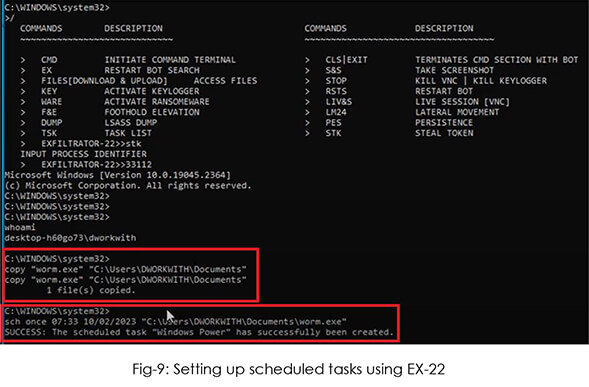This screenshot has width=589, height=387.
Task: Click left column COMMANDS header
Action: (41, 29)
